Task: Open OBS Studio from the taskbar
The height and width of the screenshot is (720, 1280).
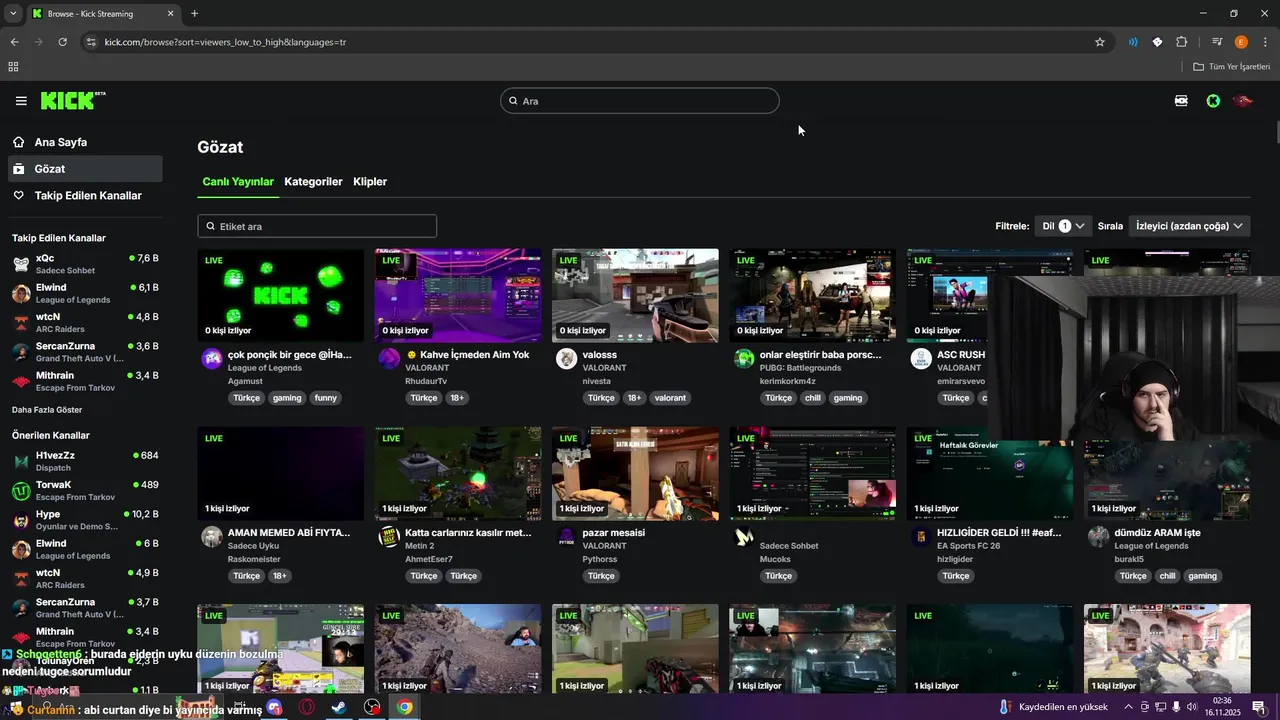Action: click(x=372, y=707)
